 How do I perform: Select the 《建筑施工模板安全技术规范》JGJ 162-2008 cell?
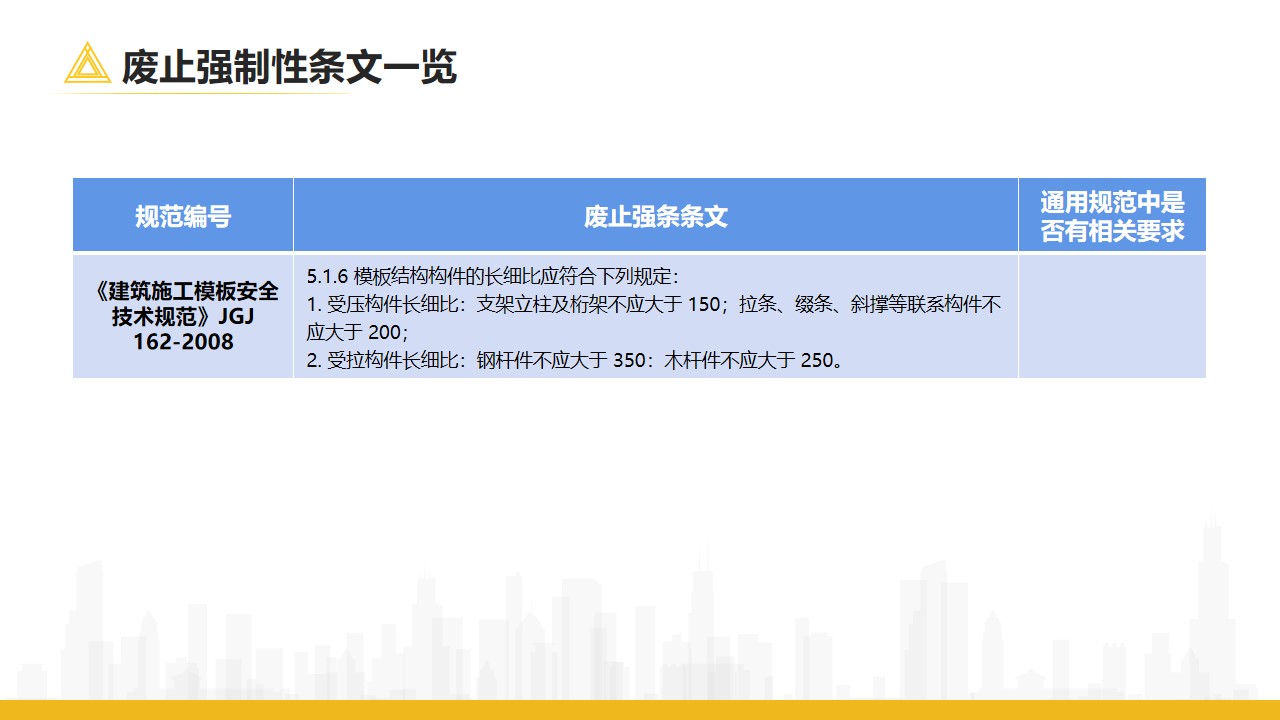point(183,316)
